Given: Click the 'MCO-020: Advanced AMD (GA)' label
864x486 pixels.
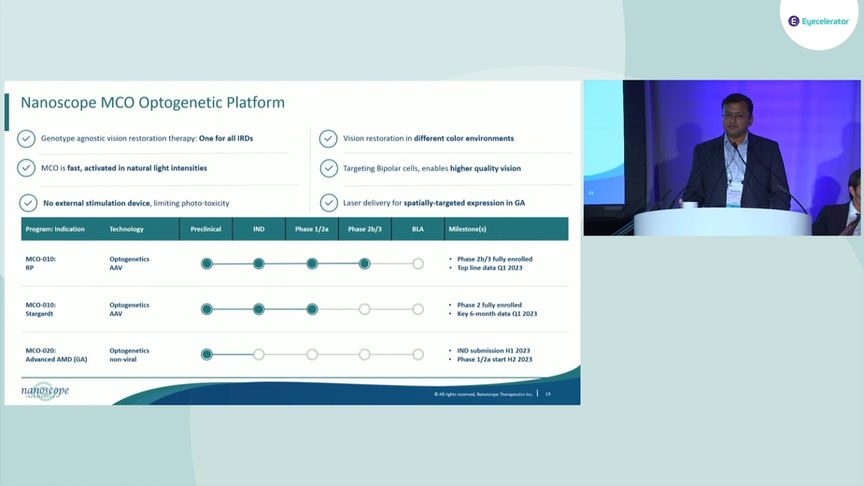Looking at the screenshot, I should (x=56, y=355).
